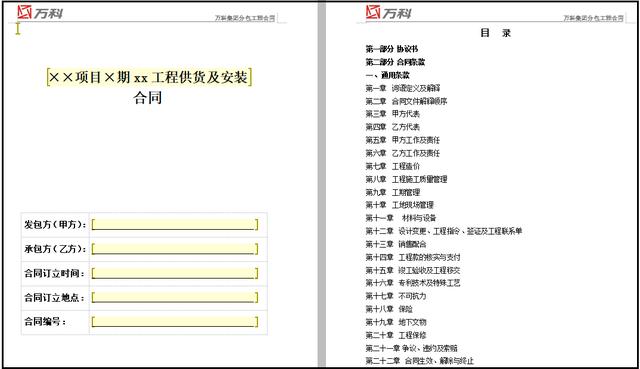Click the 万科 logo on the left page
The height and width of the screenshot is (369, 640).
click(x=40, y=12)
